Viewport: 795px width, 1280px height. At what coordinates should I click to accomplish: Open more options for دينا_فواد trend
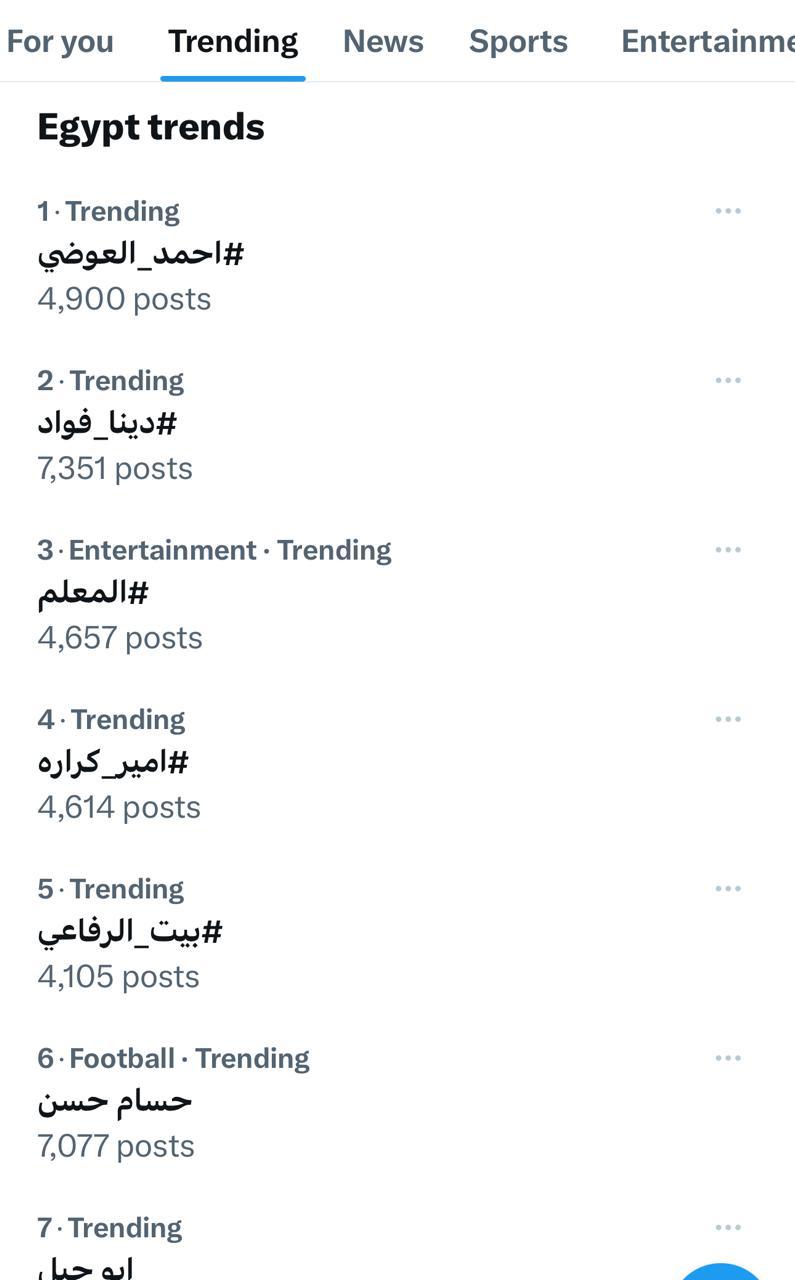click(728, 380)
